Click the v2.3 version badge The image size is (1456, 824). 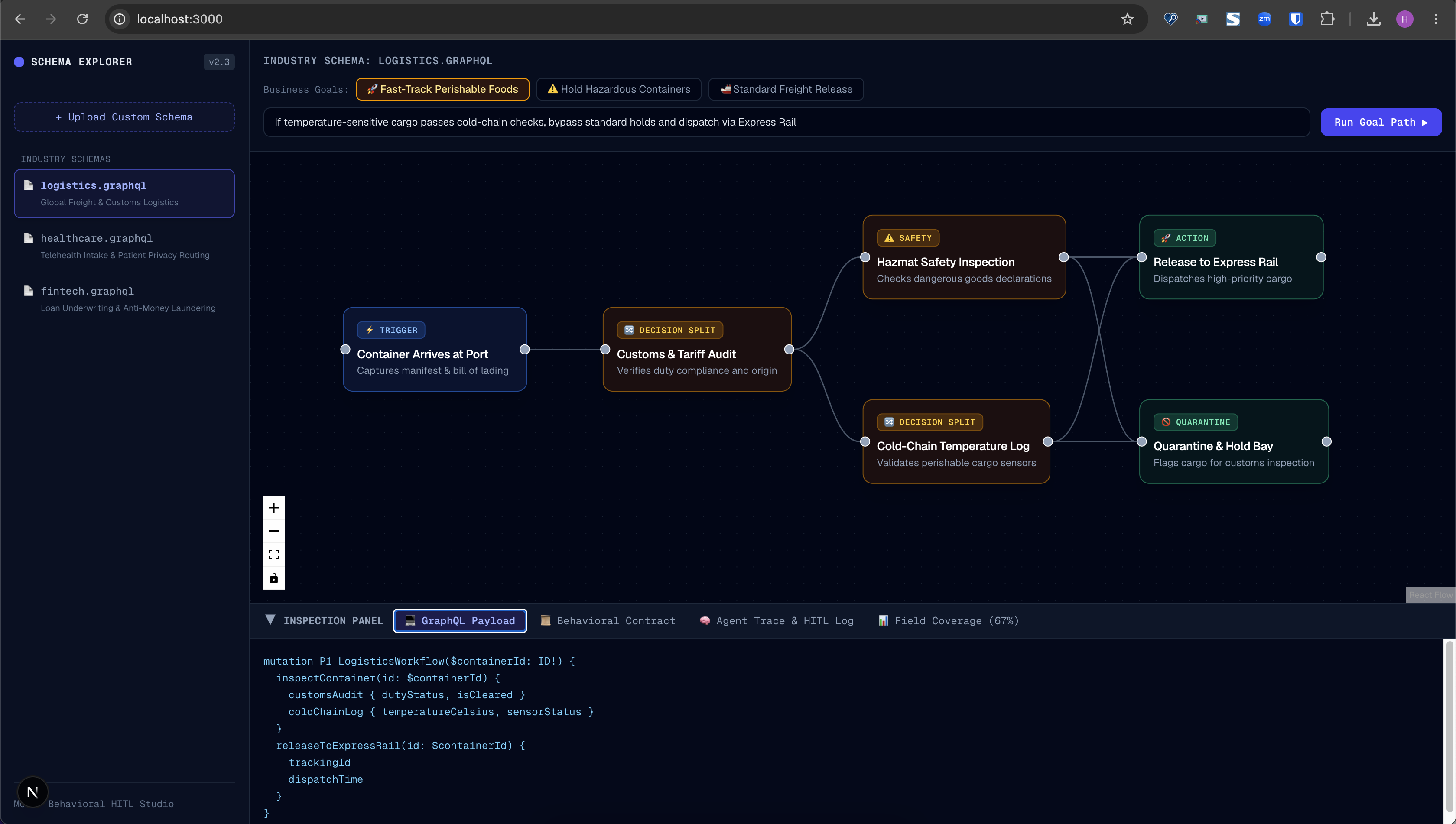coord(219,62)
